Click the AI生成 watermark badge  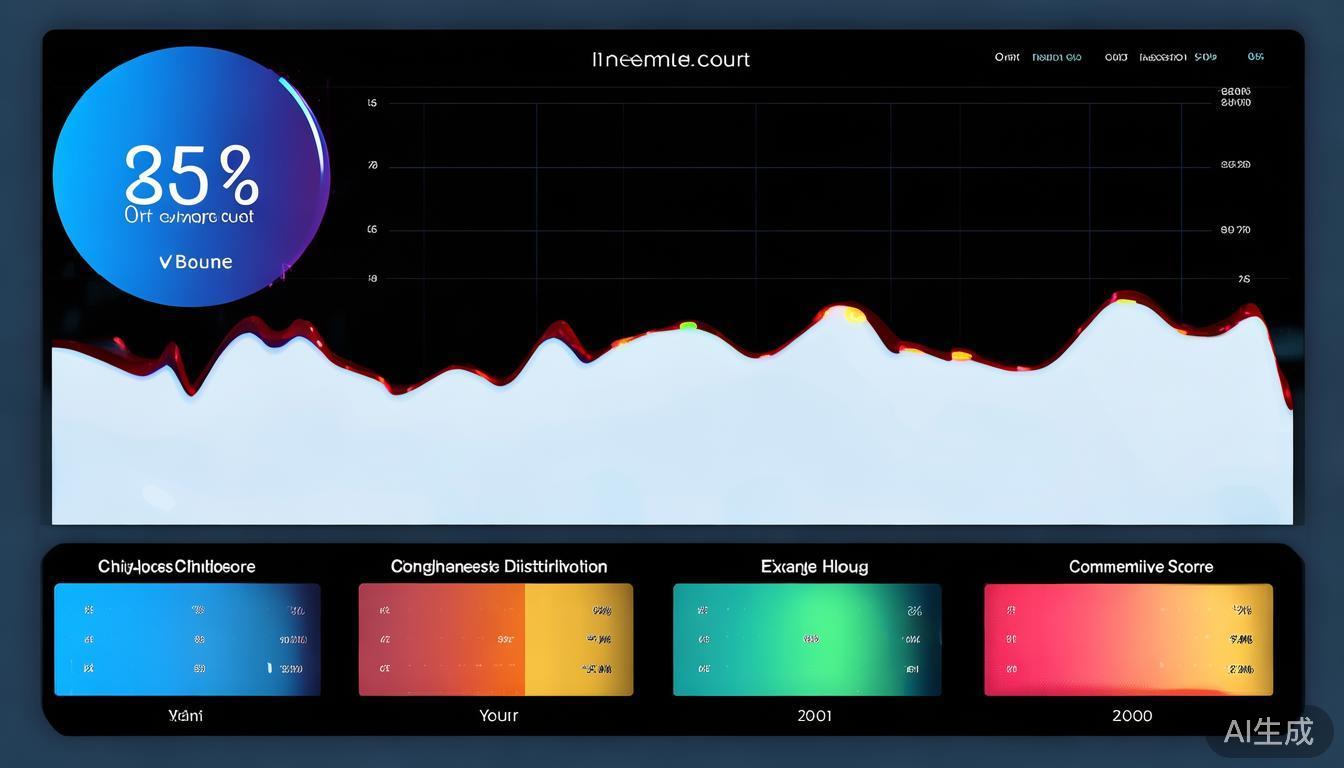[1268, 731]
